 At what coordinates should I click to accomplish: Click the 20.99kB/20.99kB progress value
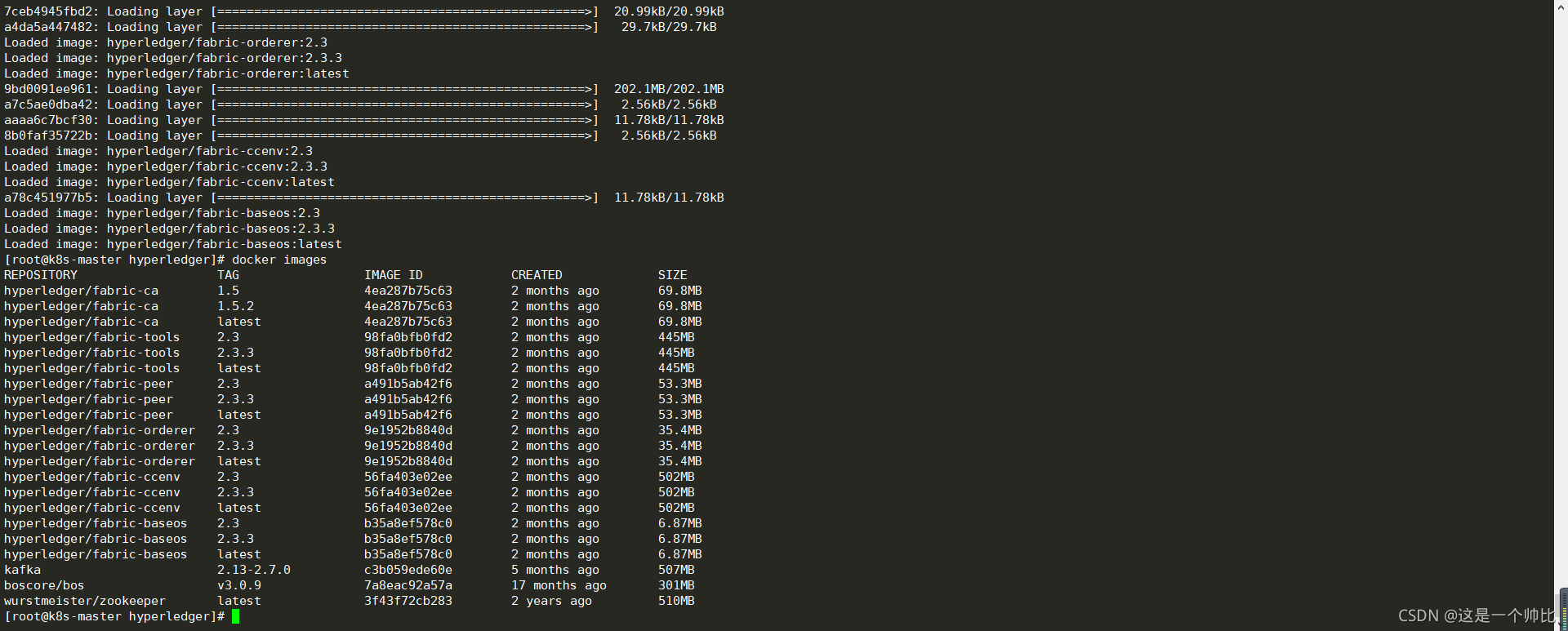[669, 11]
